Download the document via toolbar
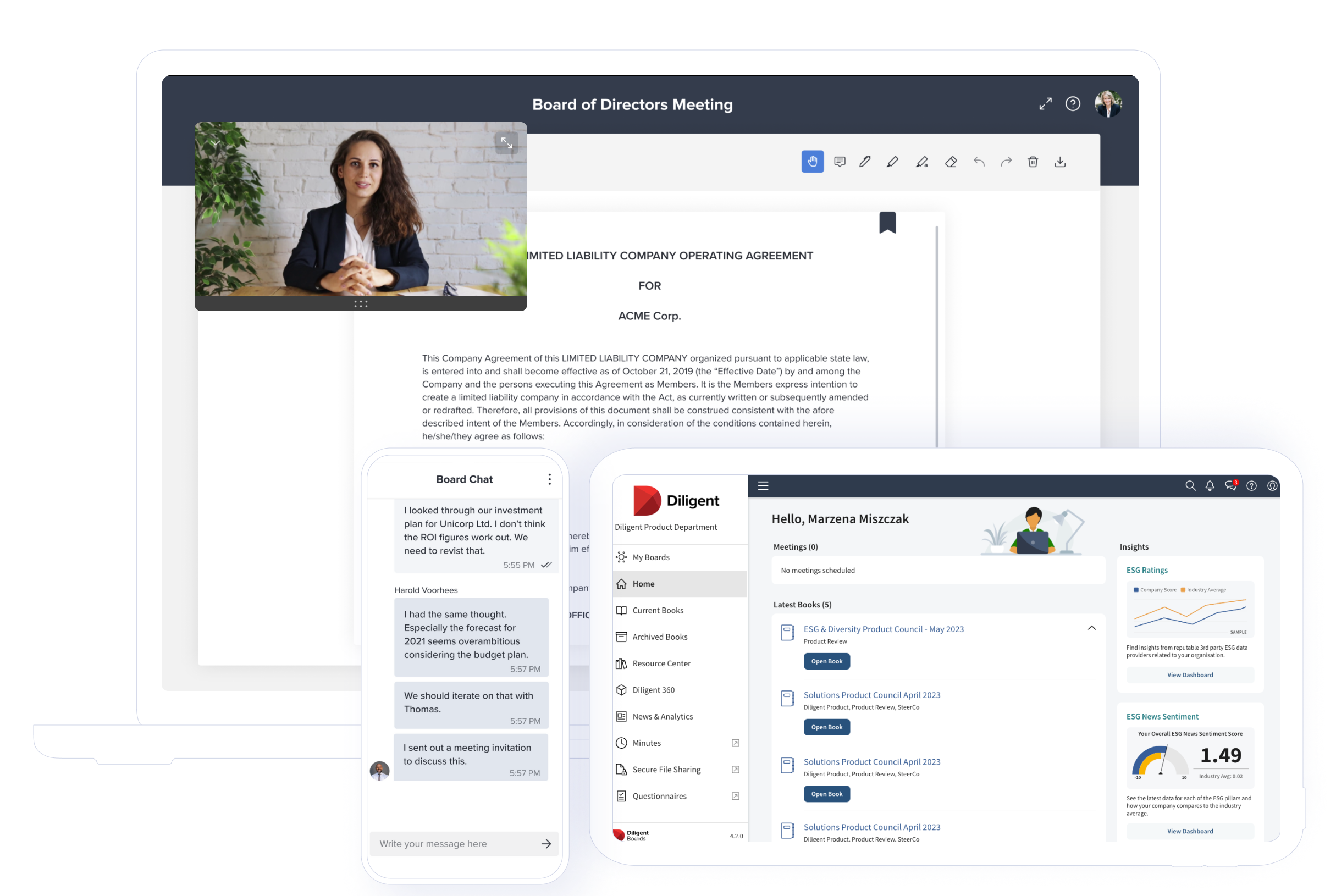 pos(1060,162)
